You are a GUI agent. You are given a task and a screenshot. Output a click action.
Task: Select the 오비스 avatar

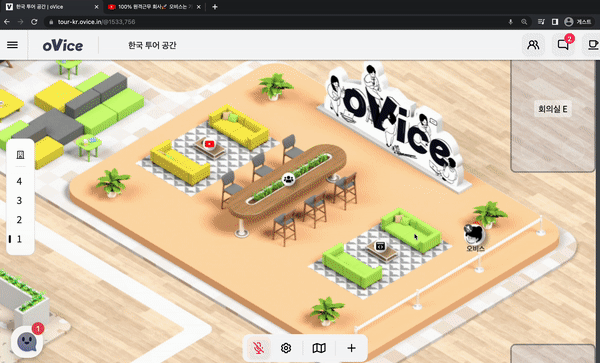point(475,234)
